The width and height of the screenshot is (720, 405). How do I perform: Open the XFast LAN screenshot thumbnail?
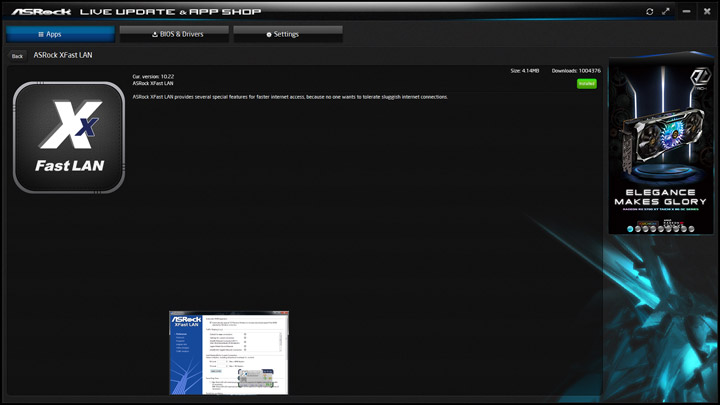pyautogui.click(x=229, y=353)
